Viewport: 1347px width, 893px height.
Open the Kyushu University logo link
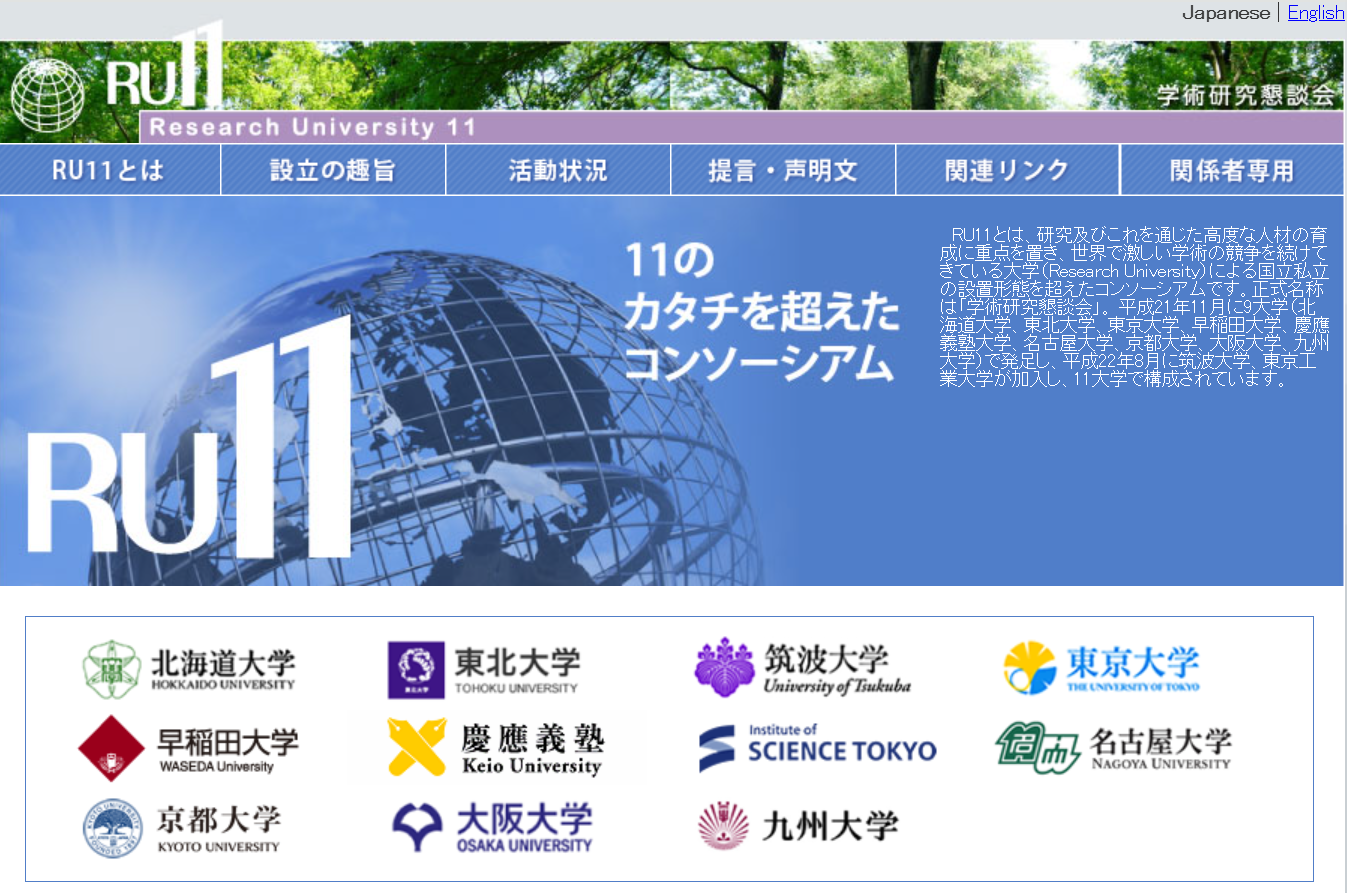[x=798, y=827]
